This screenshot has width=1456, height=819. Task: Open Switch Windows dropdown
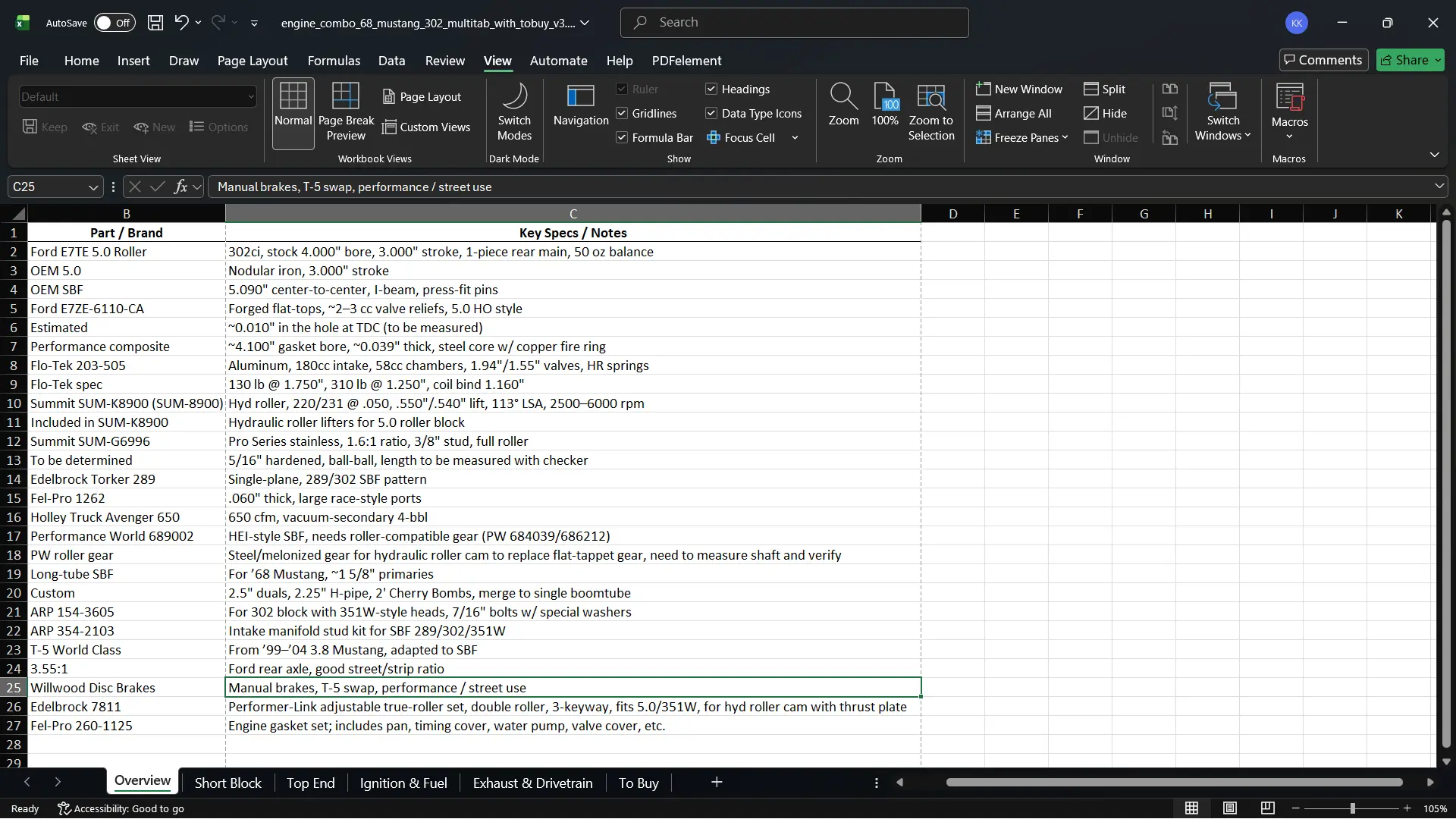[1222, 113]
